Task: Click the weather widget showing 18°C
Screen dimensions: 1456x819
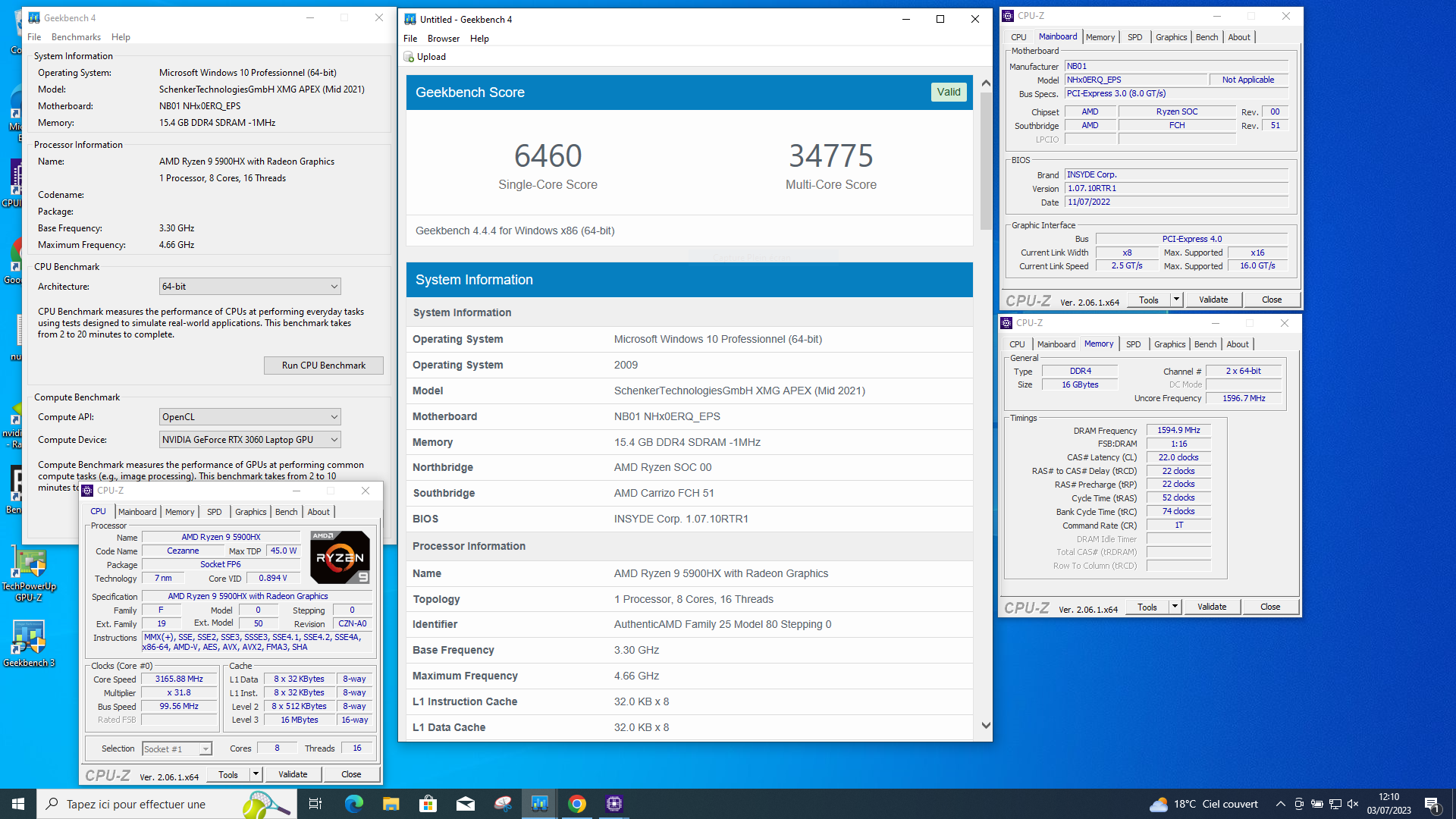Action: [1203, 804]
